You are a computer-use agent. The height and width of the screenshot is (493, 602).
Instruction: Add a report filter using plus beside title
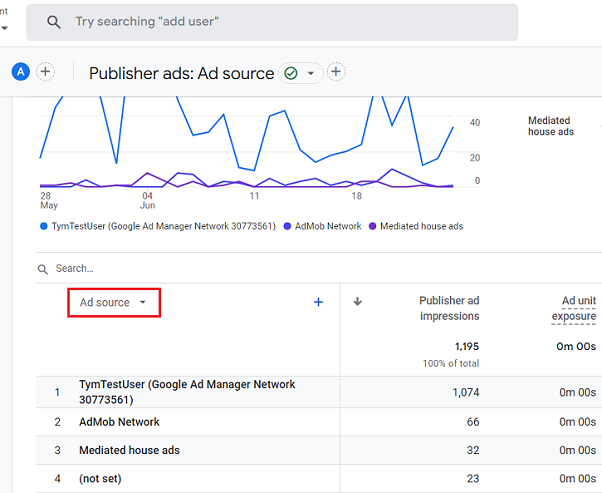pos(336,72)
